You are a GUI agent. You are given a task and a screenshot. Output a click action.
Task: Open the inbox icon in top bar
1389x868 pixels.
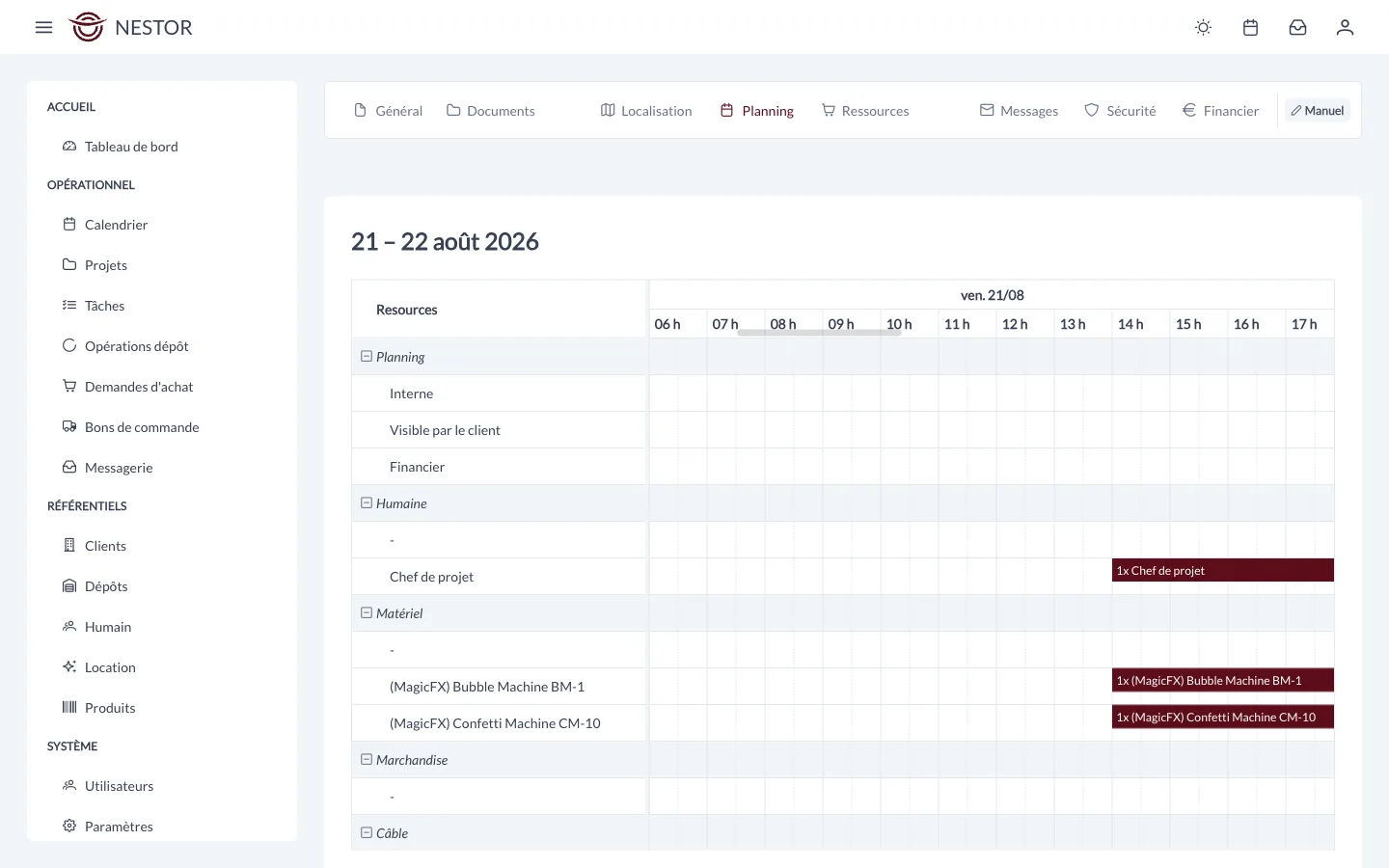point(1297,27)
